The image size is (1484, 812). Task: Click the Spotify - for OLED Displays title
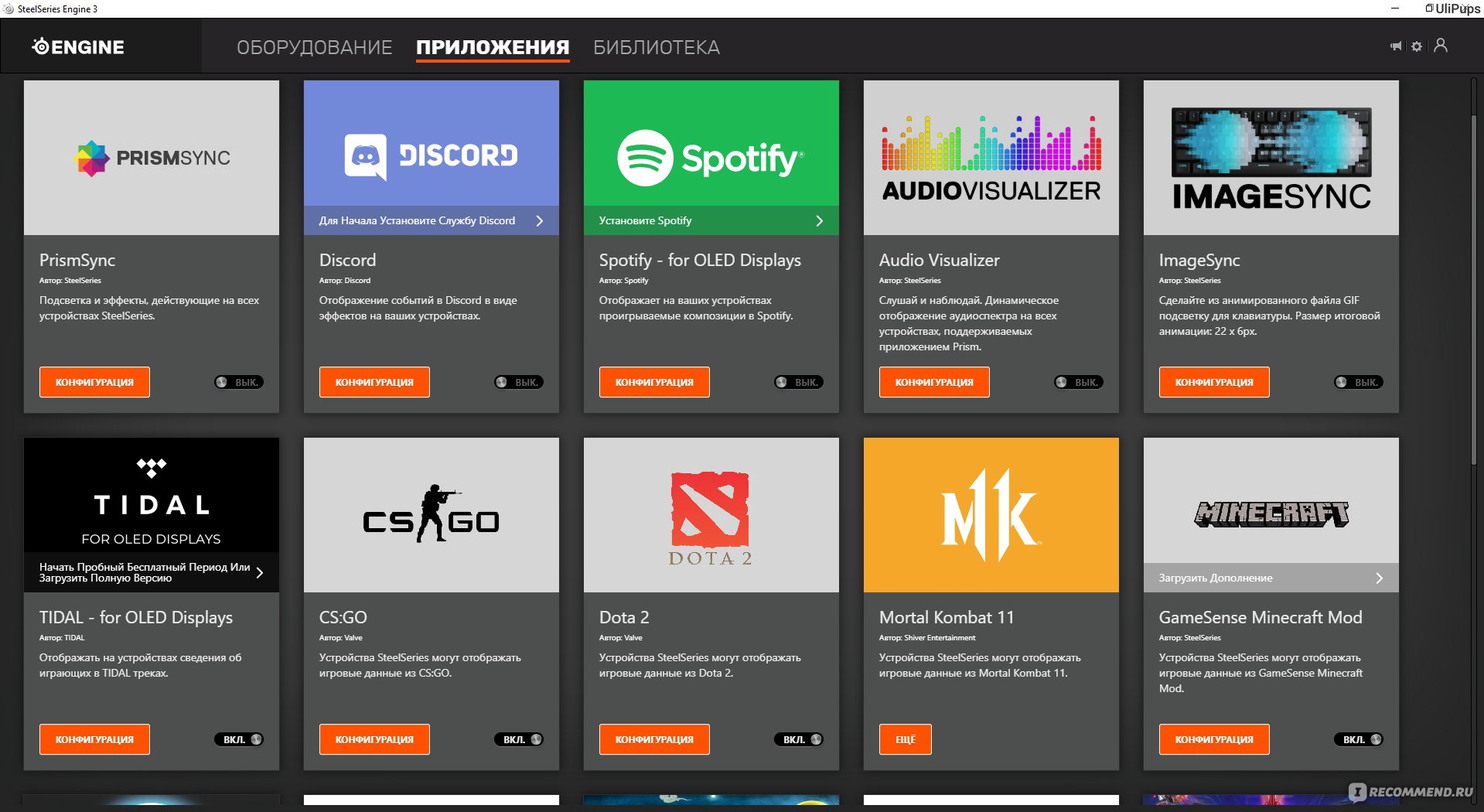(x=700, y=261)
